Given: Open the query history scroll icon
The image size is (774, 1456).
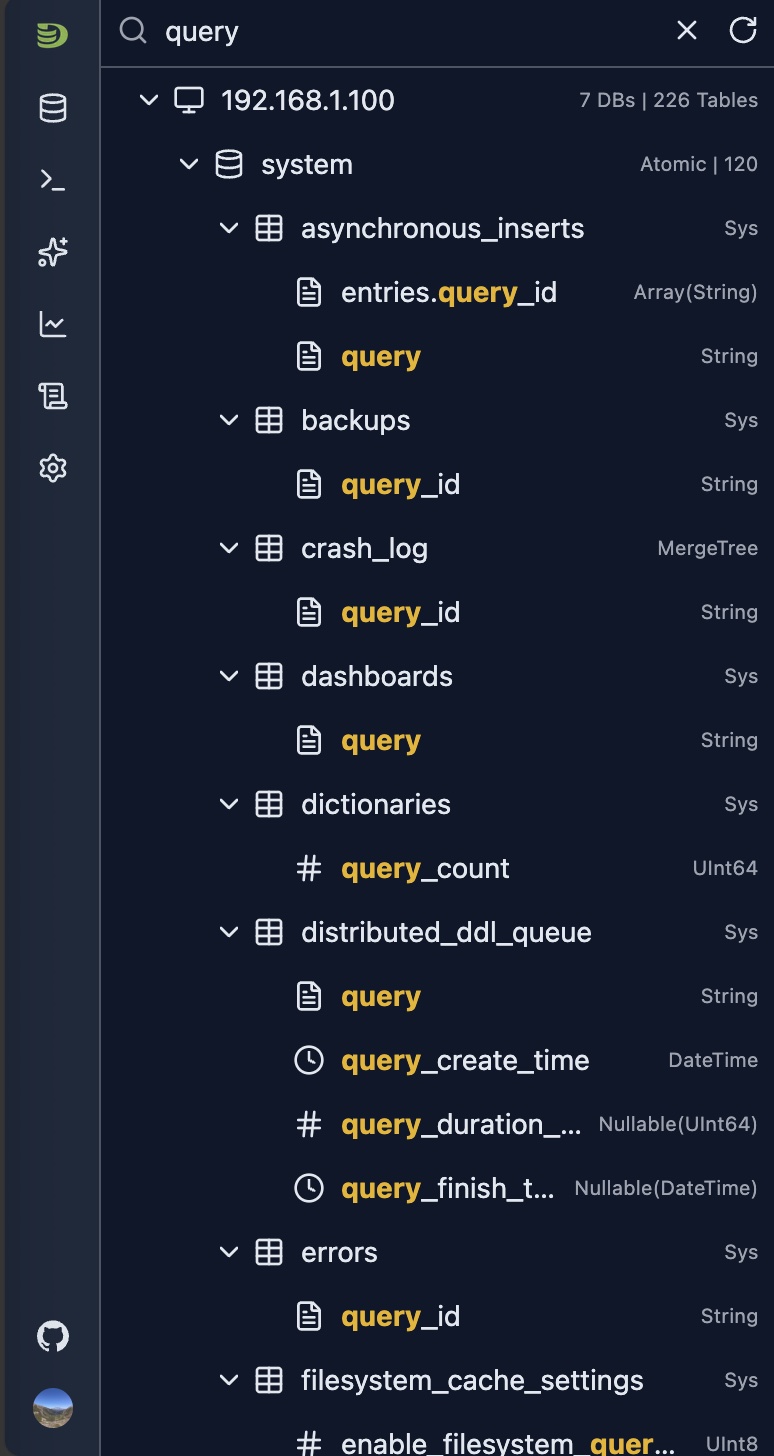Looking at the screenshot, I should [x=52, y=395].
